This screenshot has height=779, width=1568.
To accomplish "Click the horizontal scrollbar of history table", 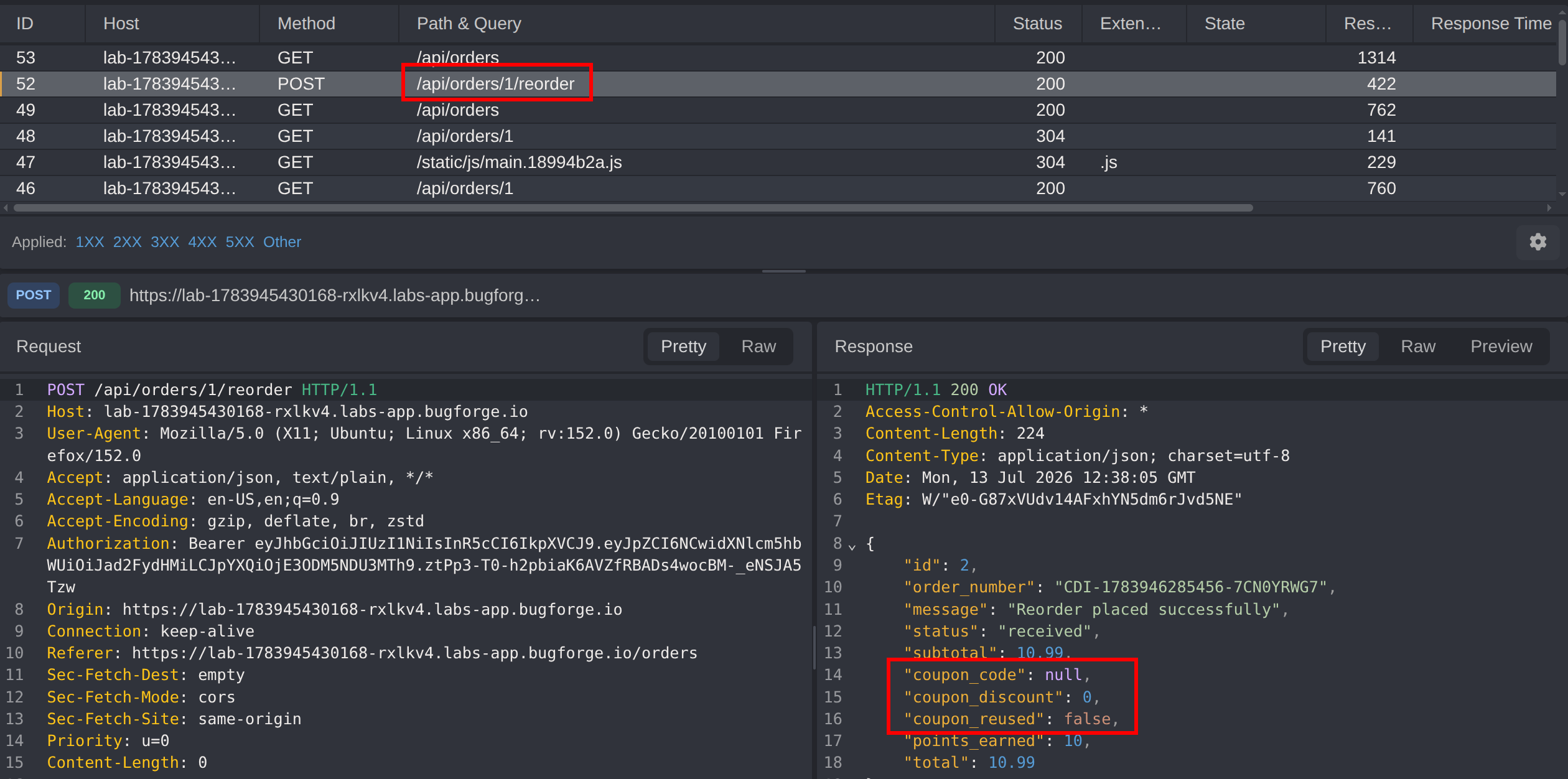I will pyautogui.click(x=633, y=208).
